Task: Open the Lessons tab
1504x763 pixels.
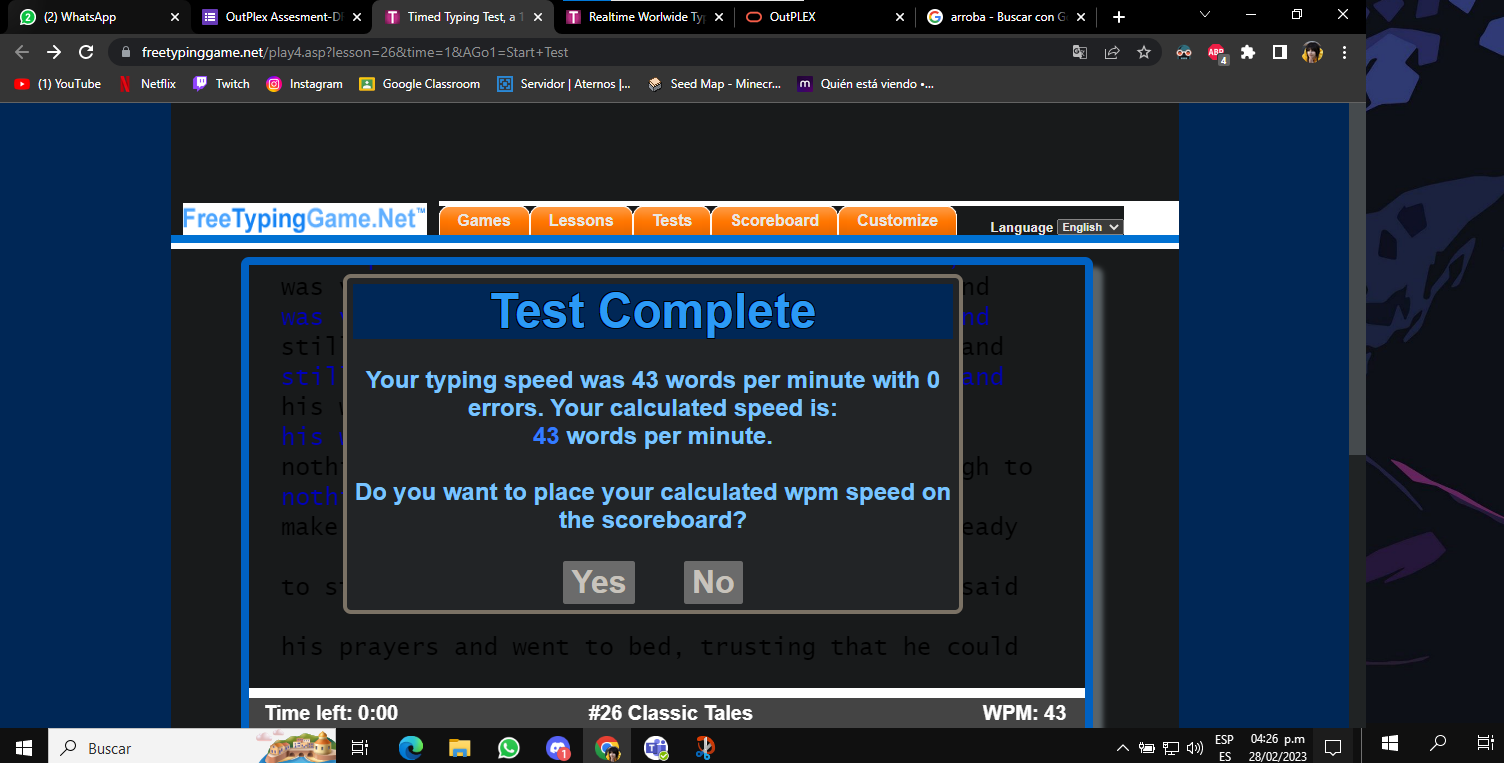Action: coord(581,220)
